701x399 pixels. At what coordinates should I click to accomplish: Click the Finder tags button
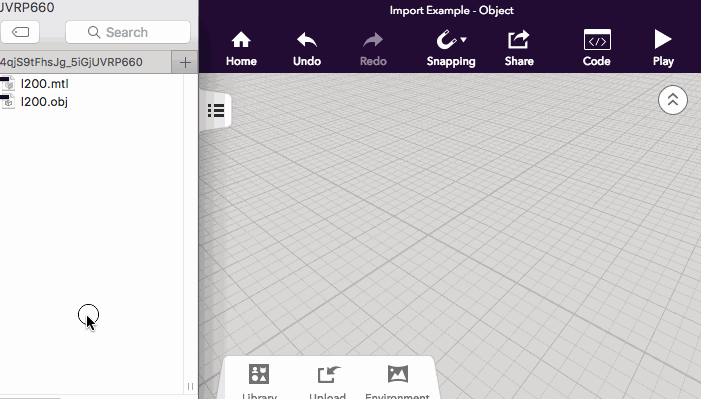click(20, 32)
